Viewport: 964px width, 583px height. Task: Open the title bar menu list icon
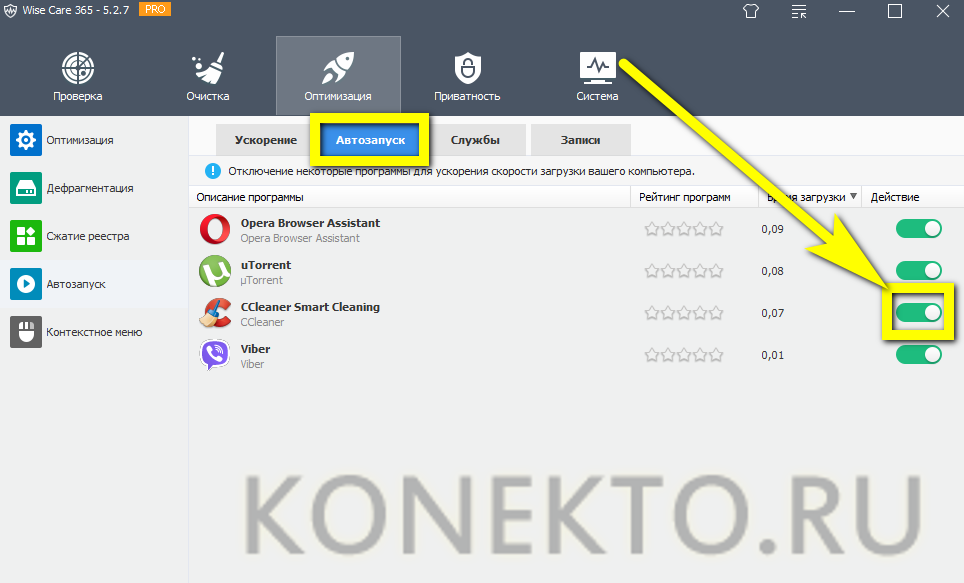point(799,12)
